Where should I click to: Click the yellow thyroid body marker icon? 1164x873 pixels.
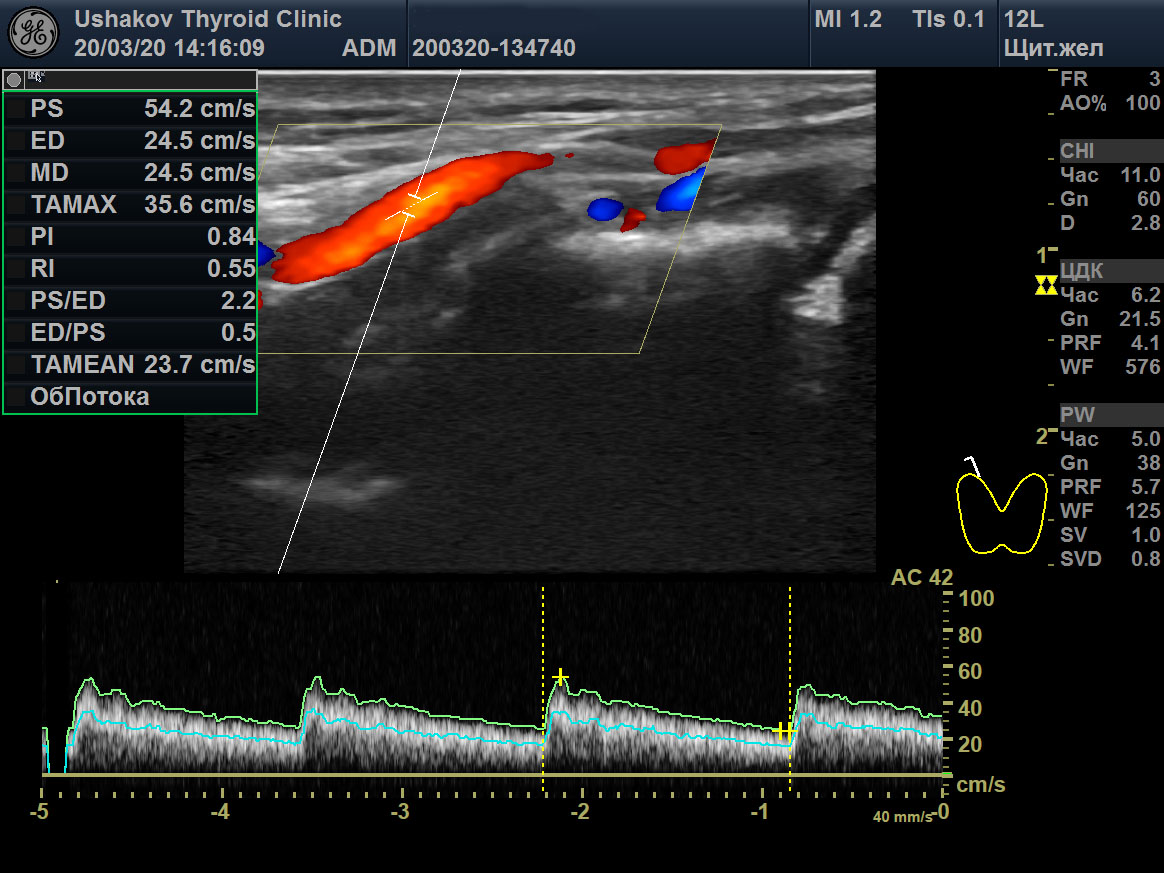point(1001,511)
